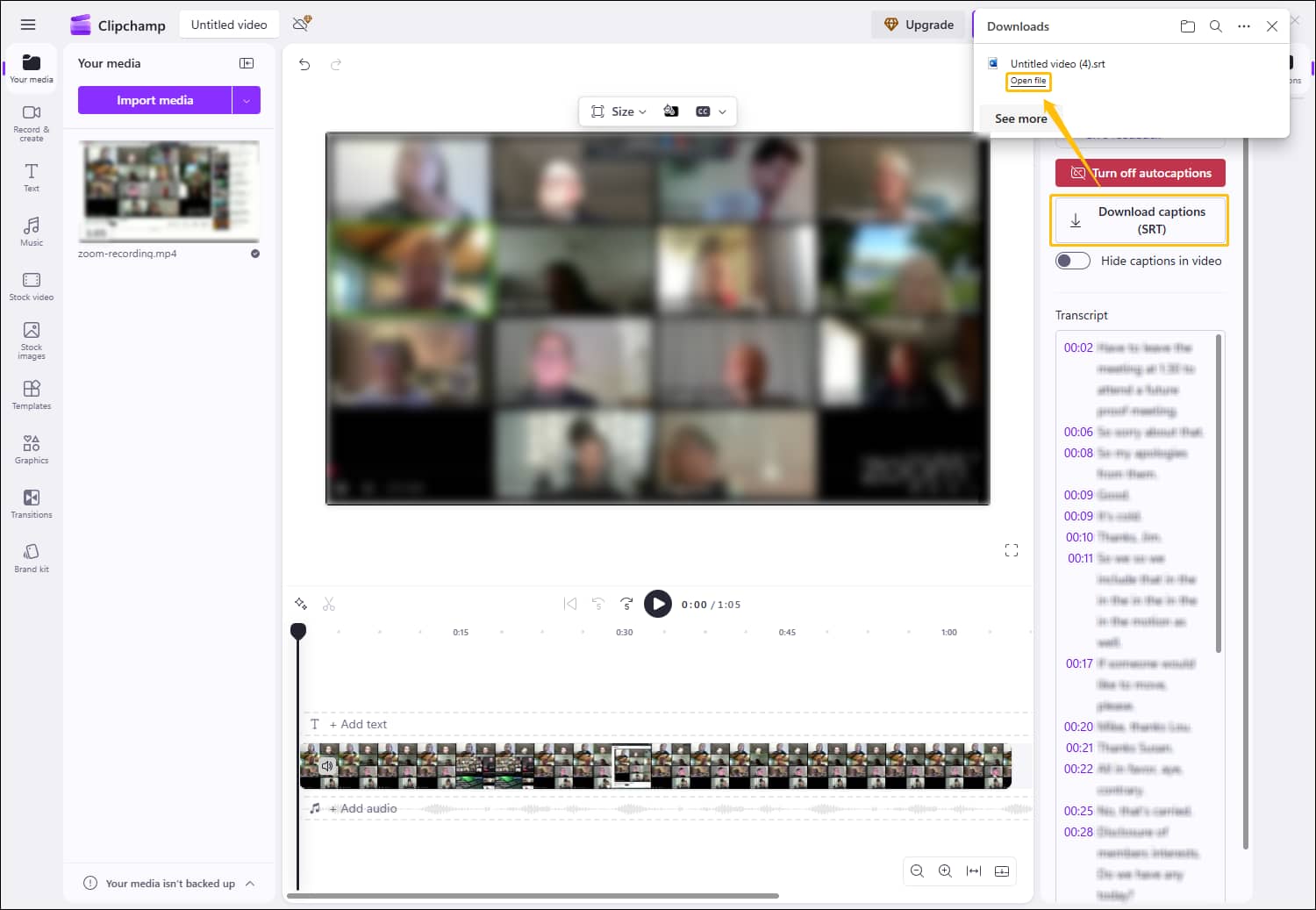Open the three-dot menu in Downloads popup

[1244, 26]
